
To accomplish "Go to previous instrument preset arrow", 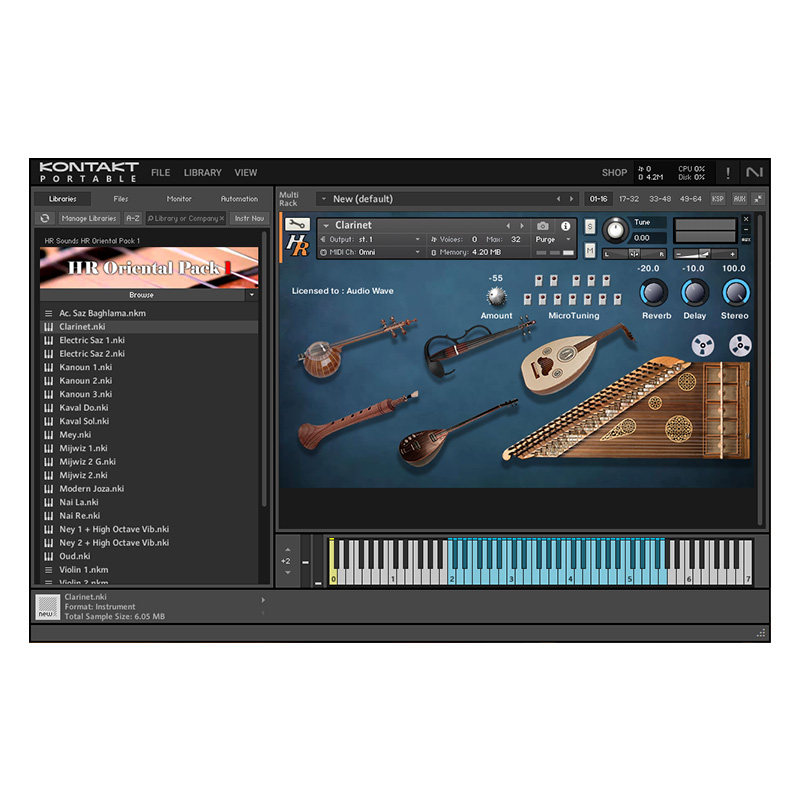I will 508,226.
